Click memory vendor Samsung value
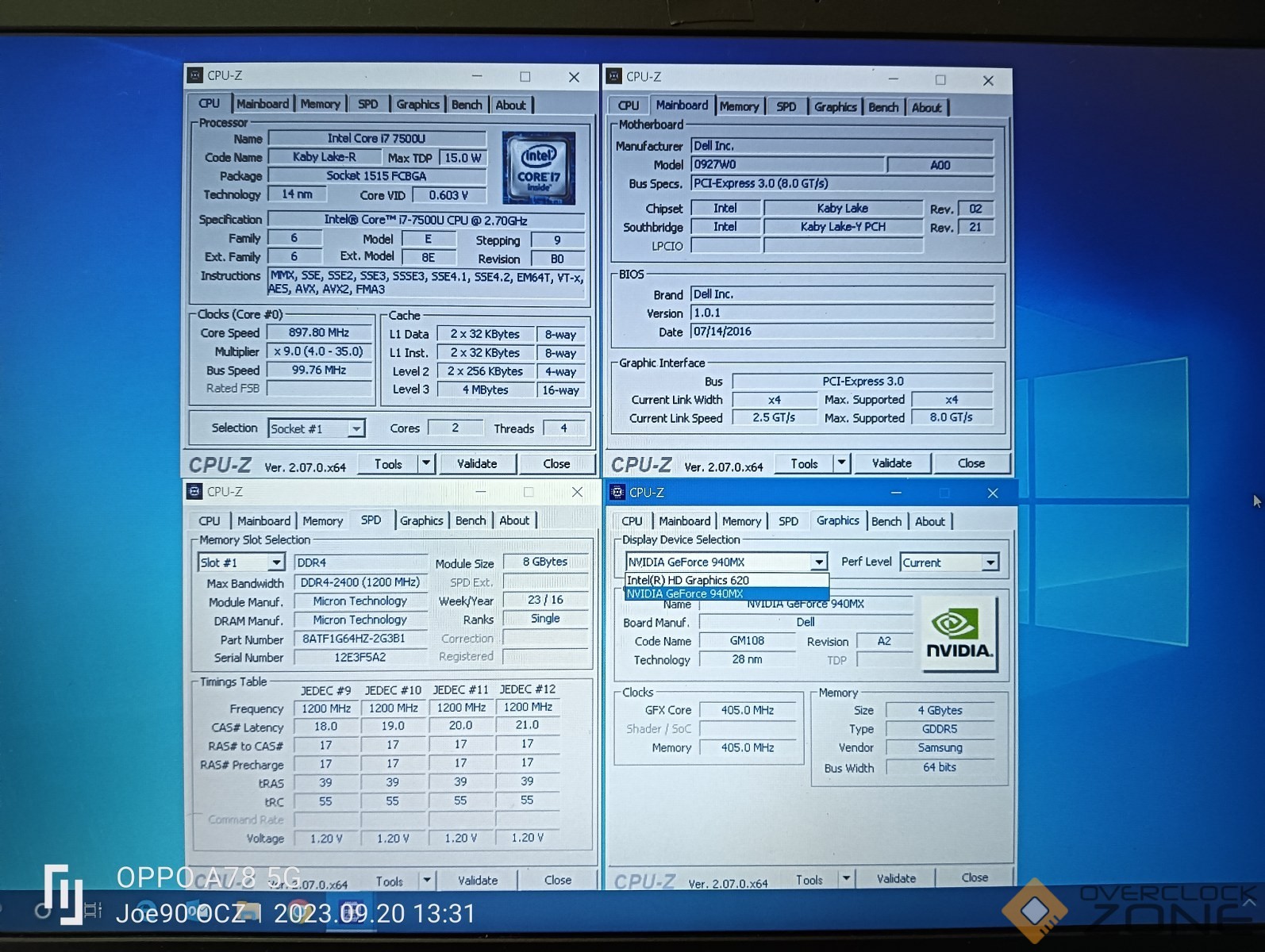 click(x=940, y=747)
